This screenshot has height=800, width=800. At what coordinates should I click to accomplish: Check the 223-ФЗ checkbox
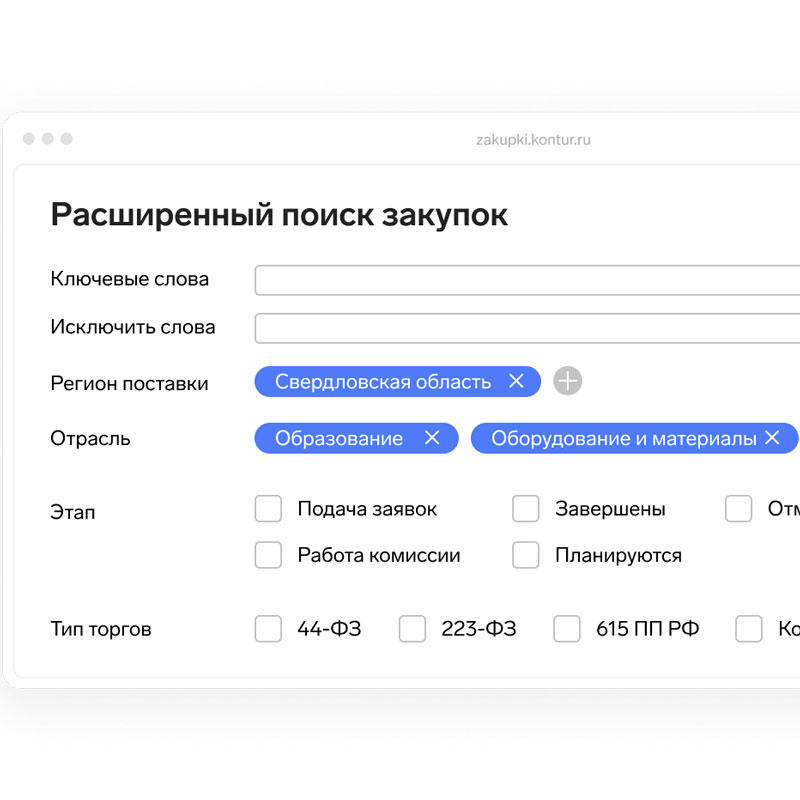click(412, 629)
